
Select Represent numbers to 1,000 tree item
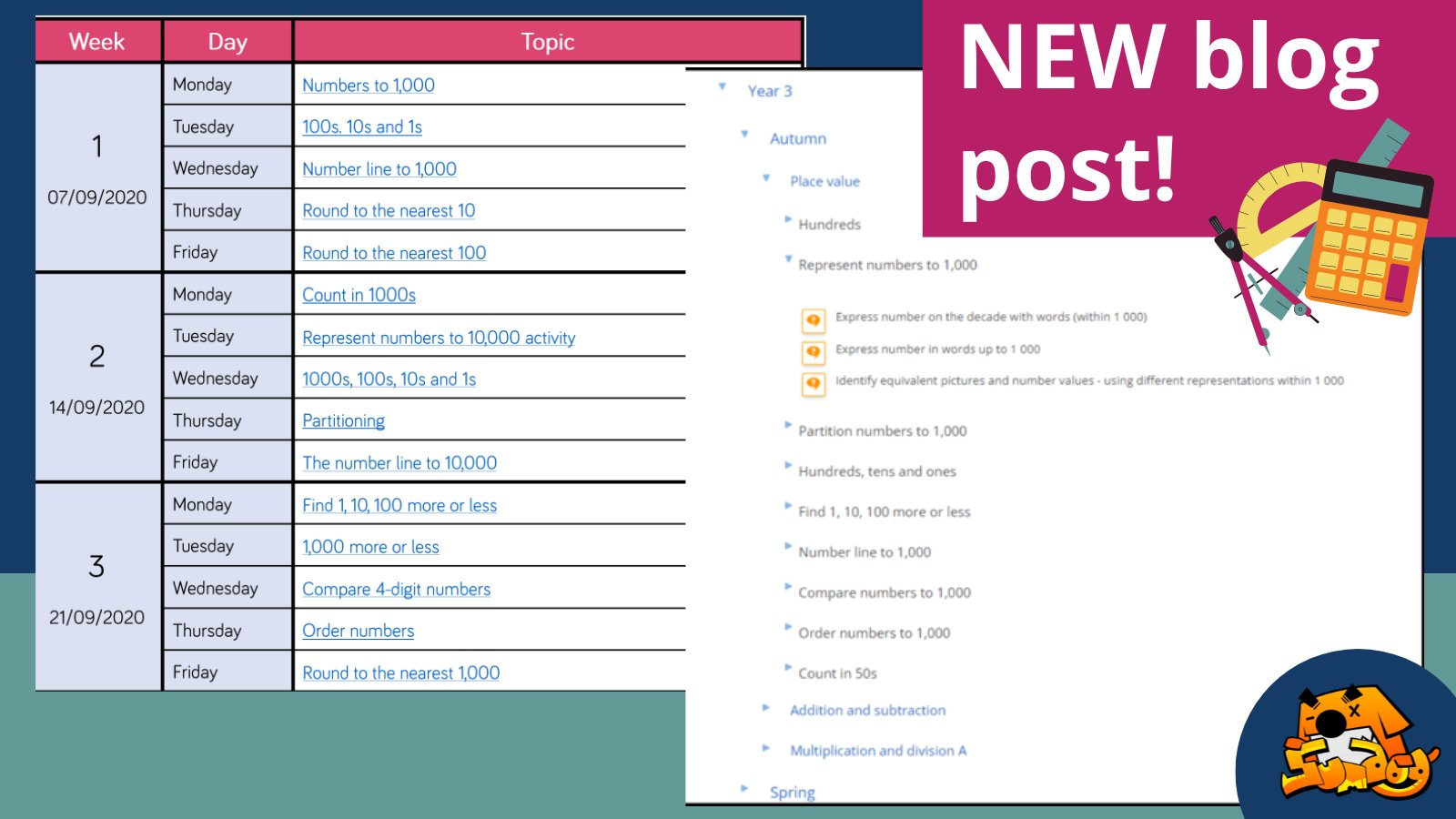pyautogui.click(x=887, y=265)
